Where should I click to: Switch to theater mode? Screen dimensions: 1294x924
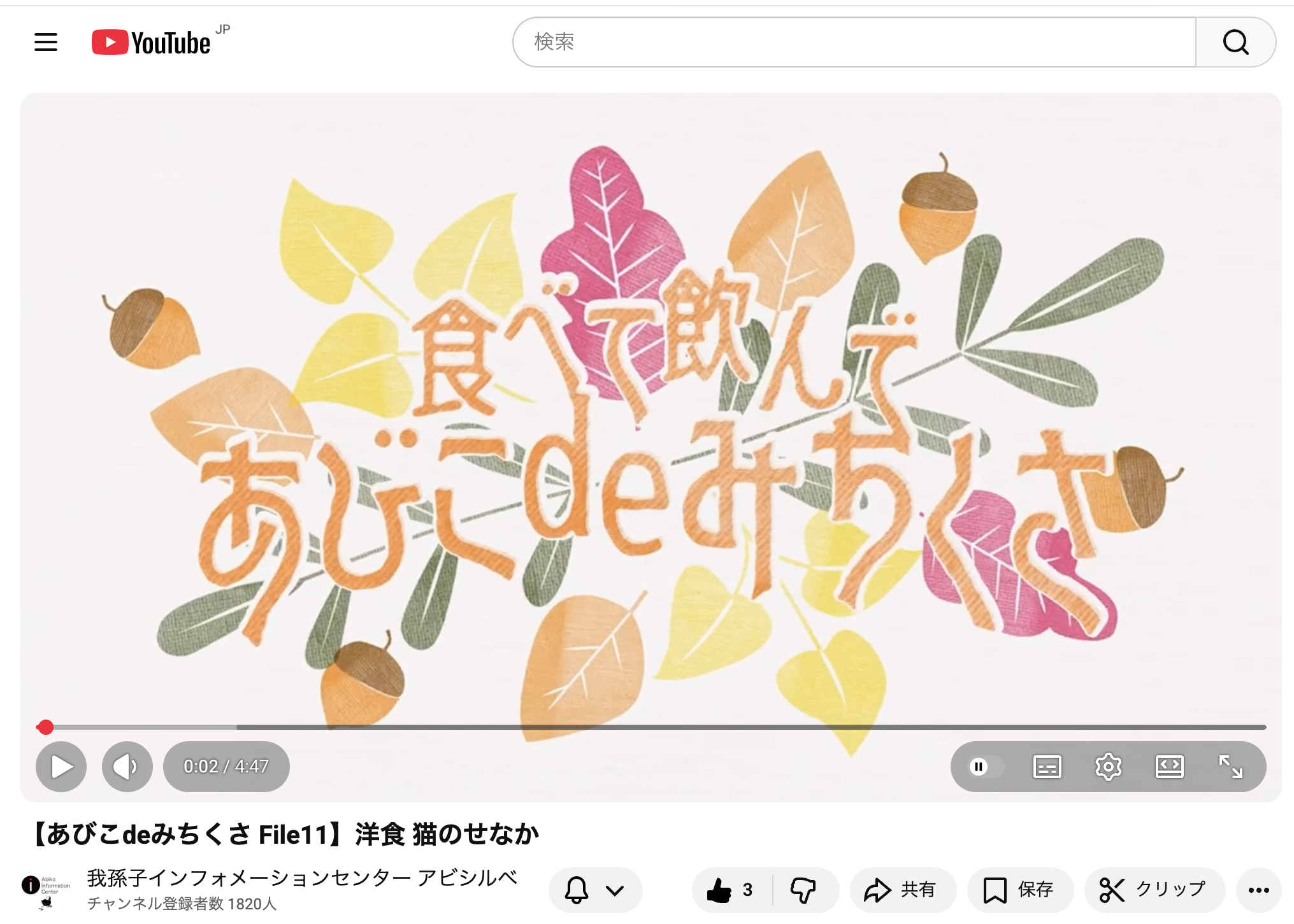coord(1169,767)
